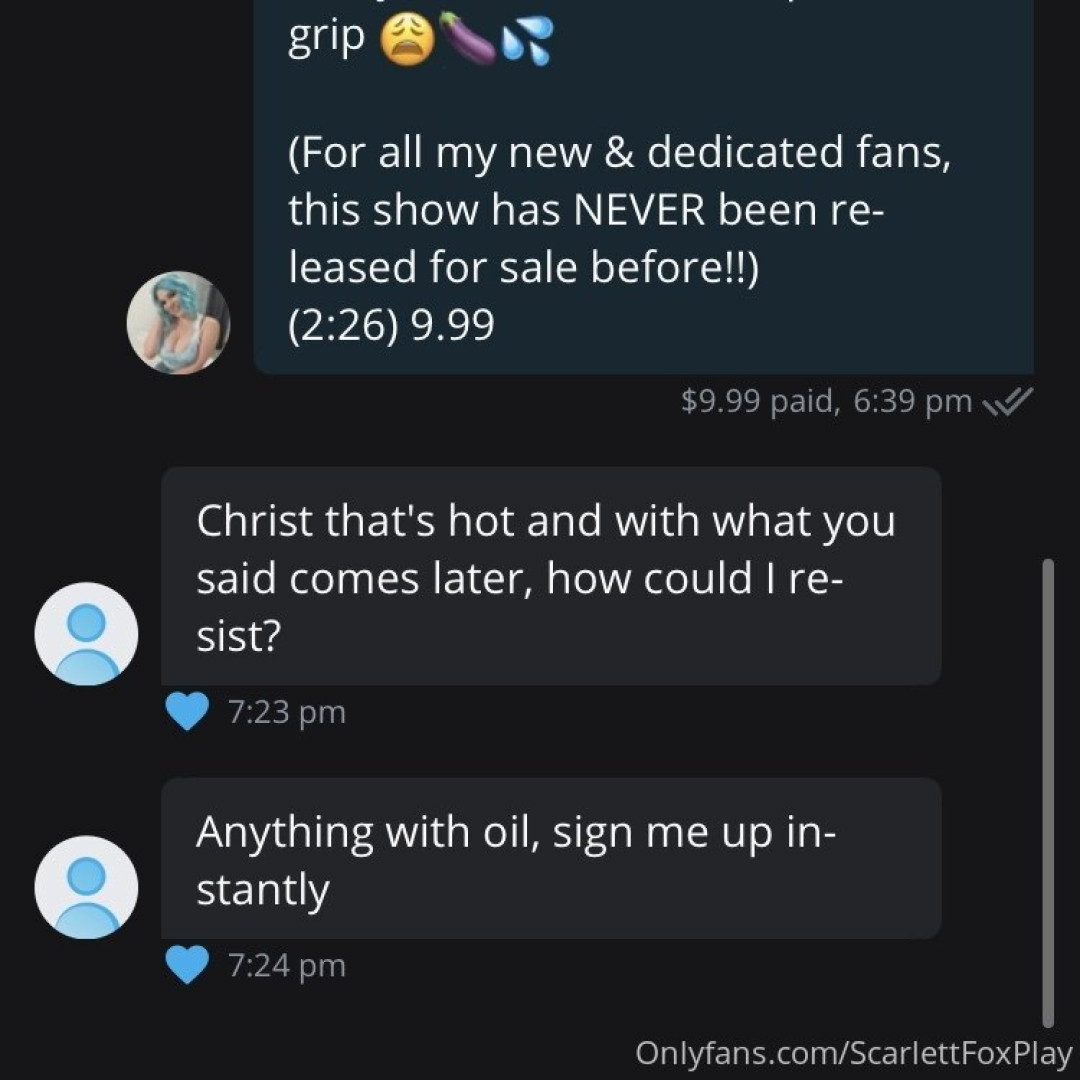Viewport: 1080px width, 1080px height.
Task: Click the sweat droplets emoji
Action: [527, 43]
